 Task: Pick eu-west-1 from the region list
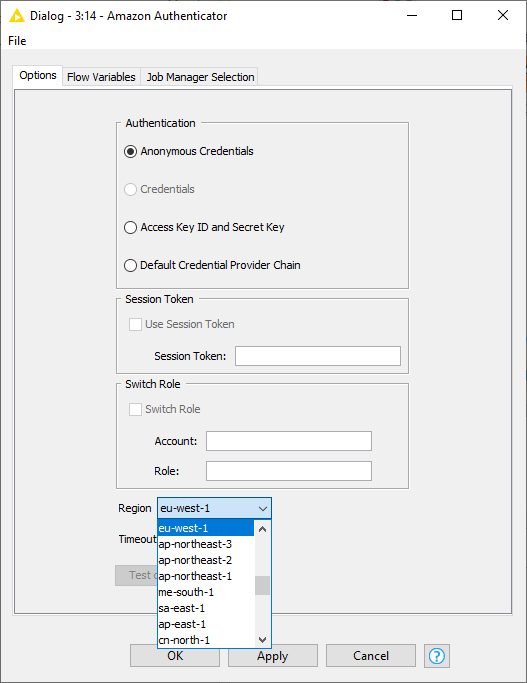206,528
